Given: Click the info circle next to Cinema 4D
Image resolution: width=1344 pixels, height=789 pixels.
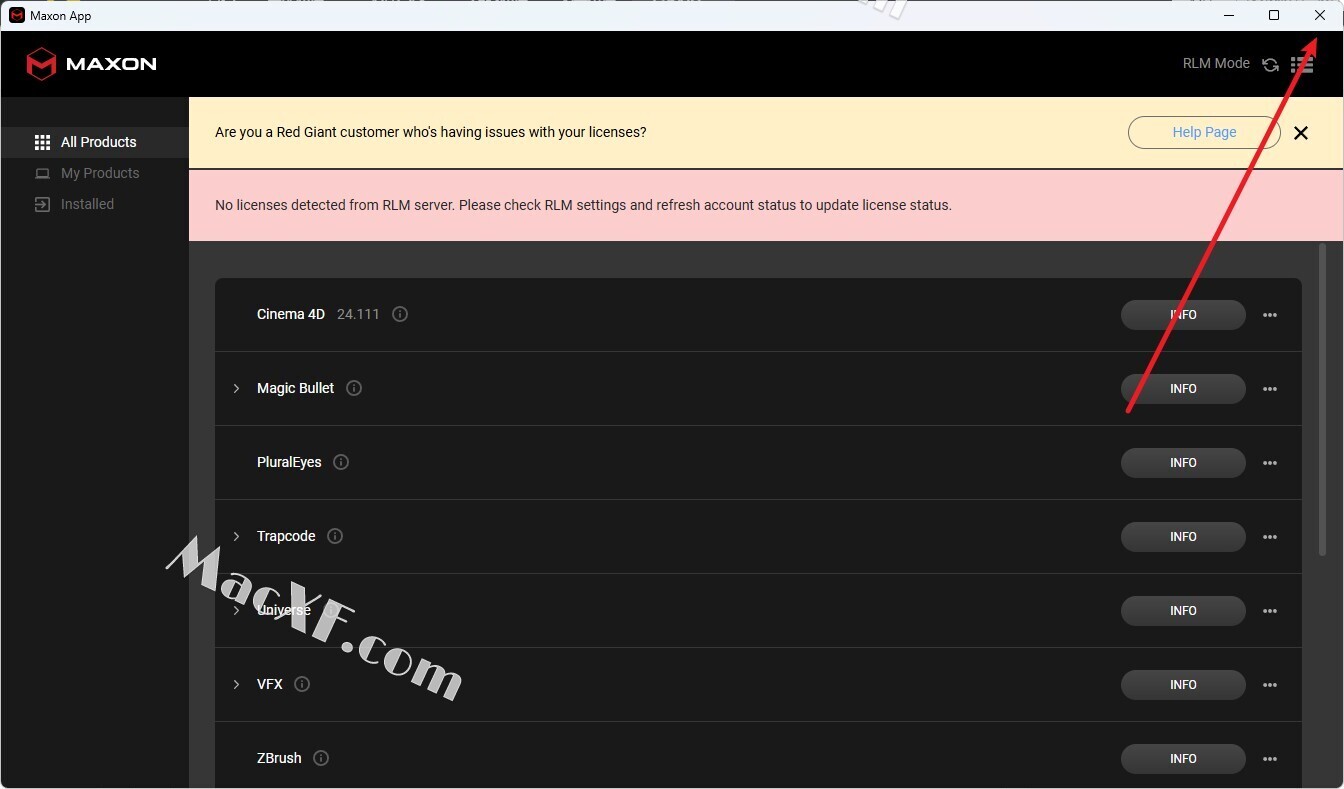Looking at the screenshot, I should (400, 314).
